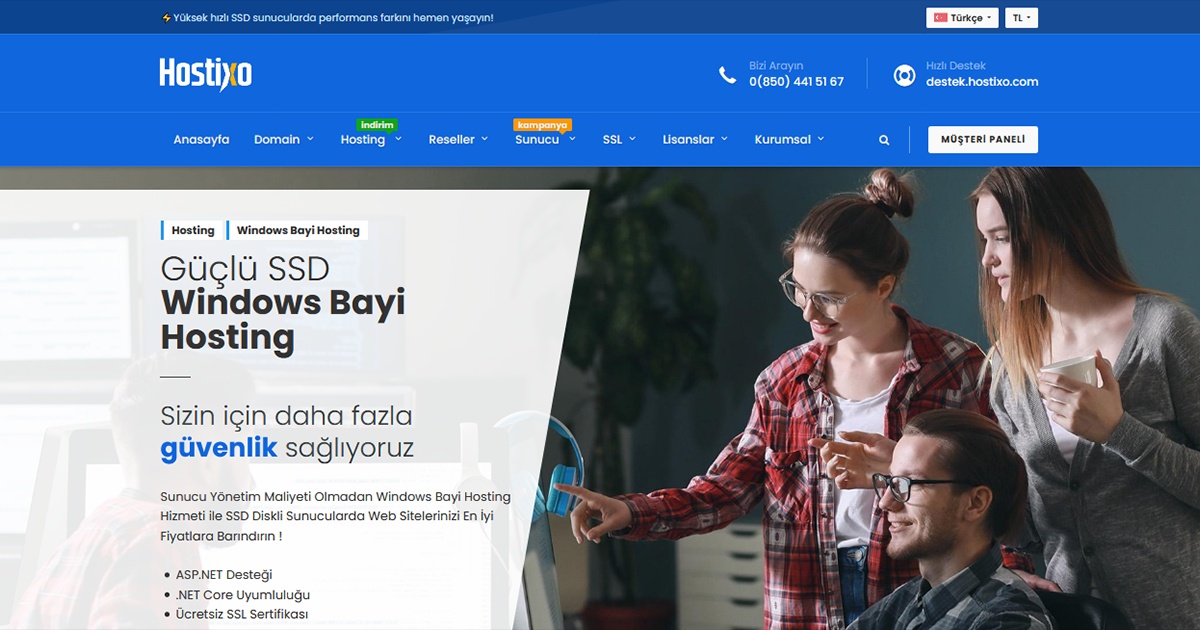The height and width of the screenshot is (630, 1200).
Task: Expand the Lisanslar menu chevron
Action: click(x=727, y=139)
